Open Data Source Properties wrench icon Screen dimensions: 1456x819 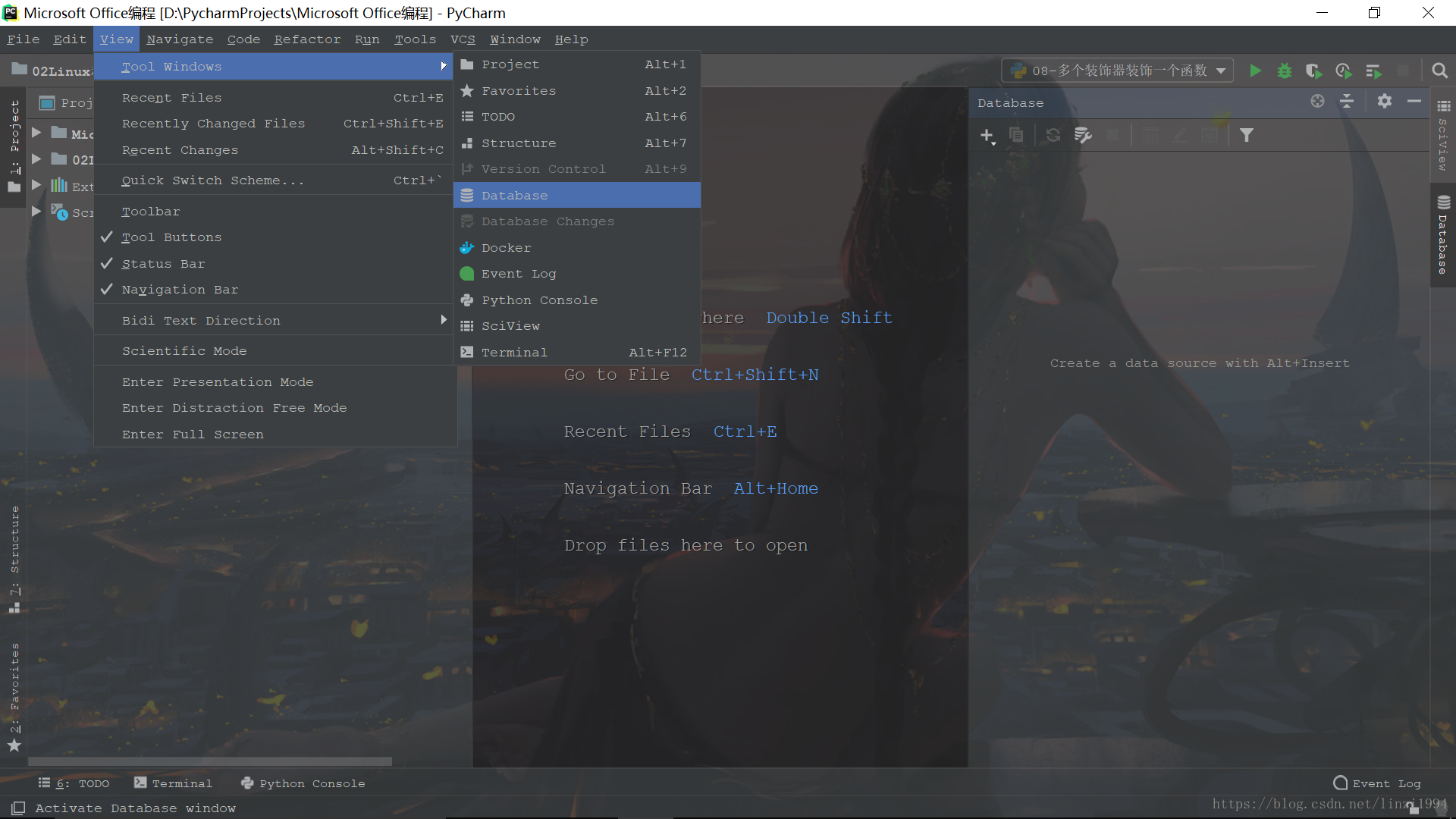point(1083,135)
